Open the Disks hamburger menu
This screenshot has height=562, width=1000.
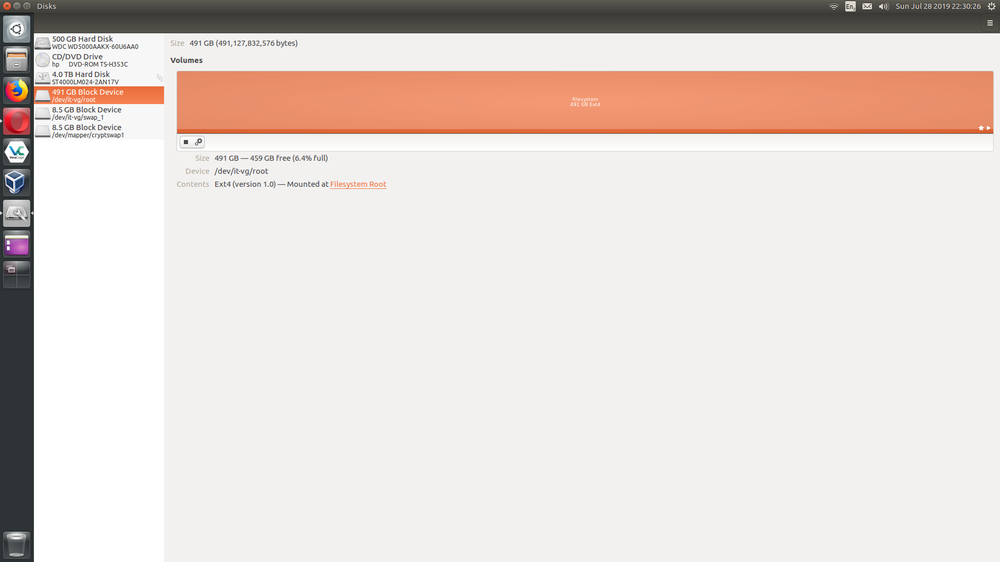(989, 22)
